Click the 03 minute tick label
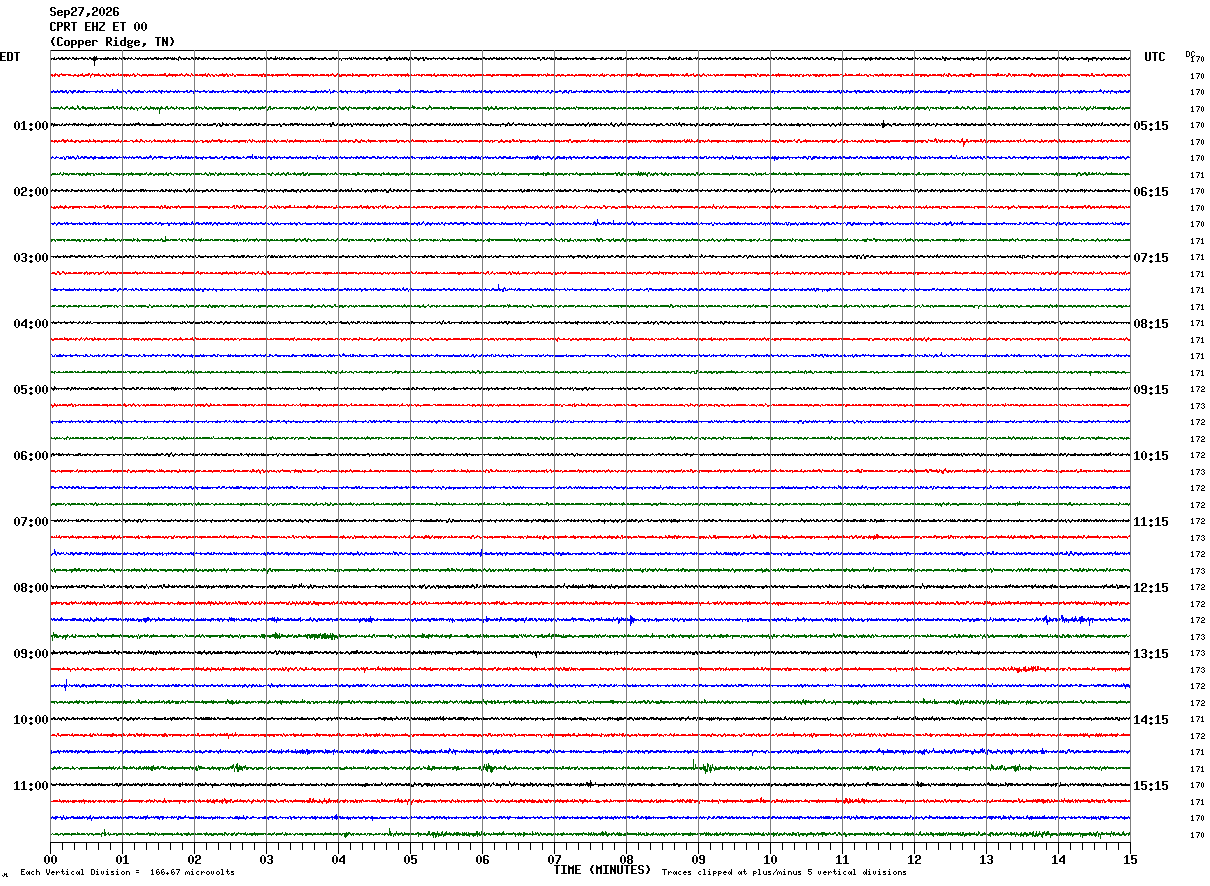Viewport: 1210px width, 886px height. (266, 859)
